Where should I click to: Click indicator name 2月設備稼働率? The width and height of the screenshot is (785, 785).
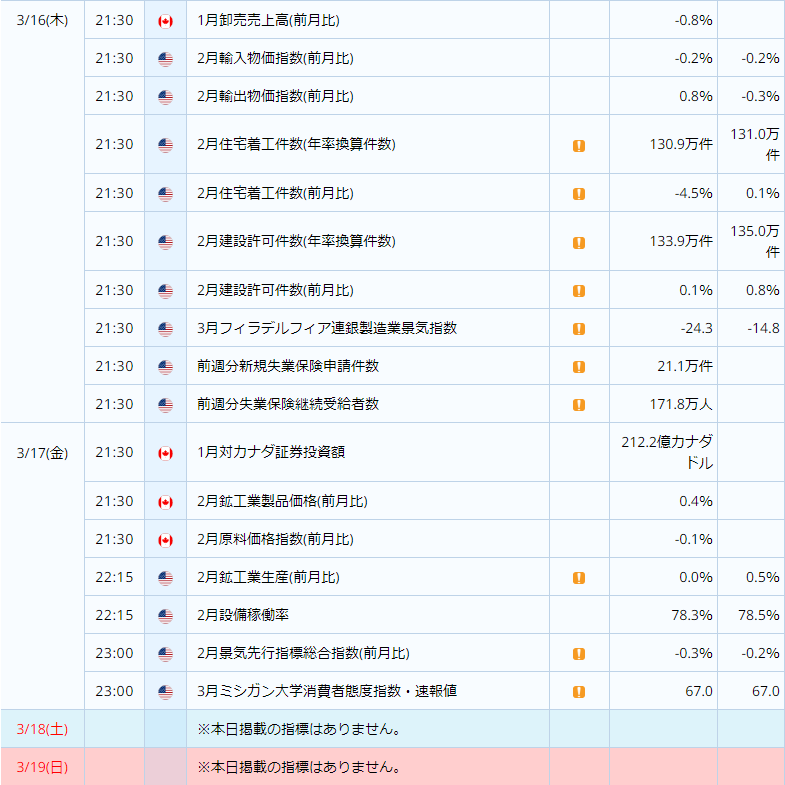point(243,616)
